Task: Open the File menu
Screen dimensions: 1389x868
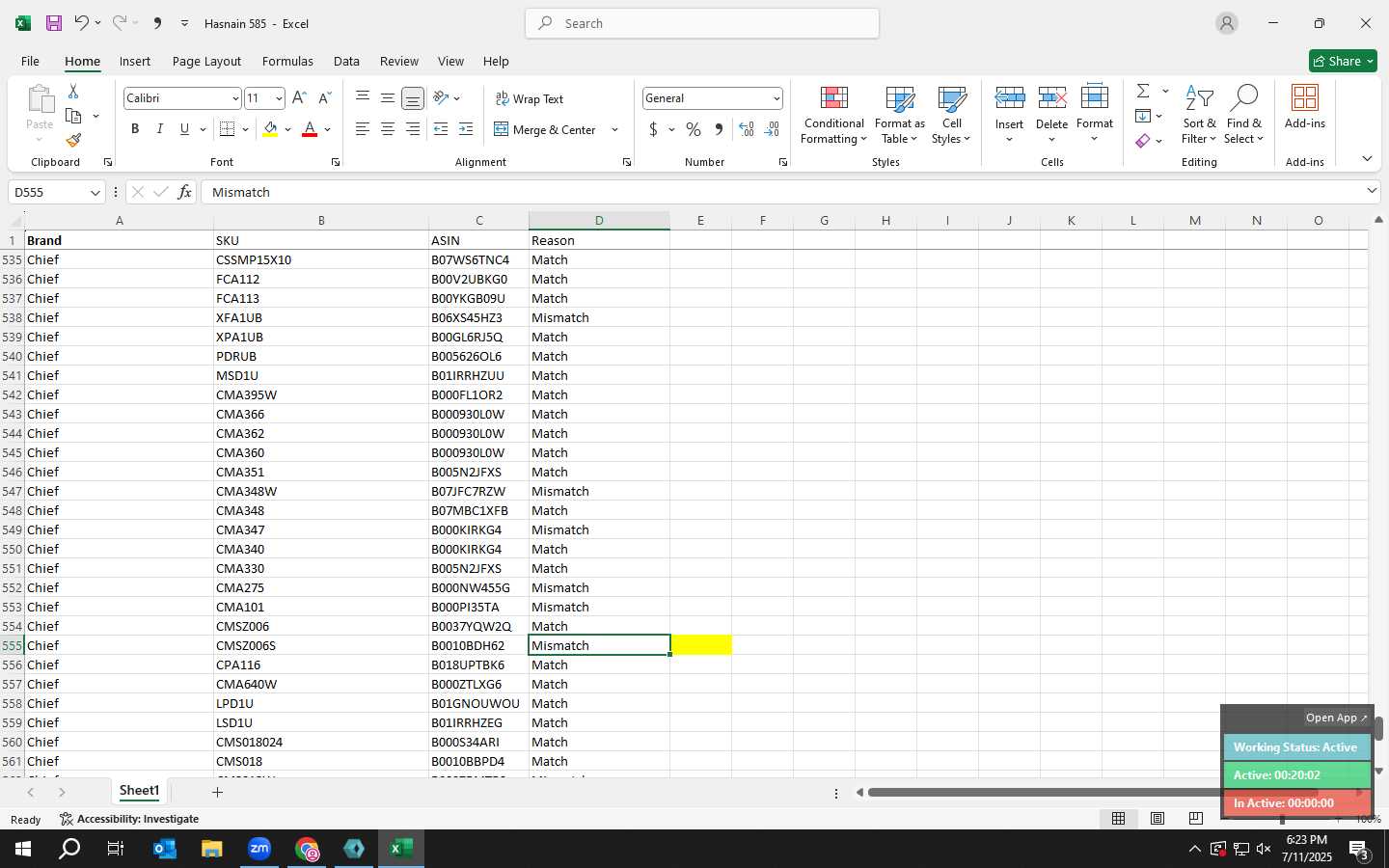Action: (30, 61)
